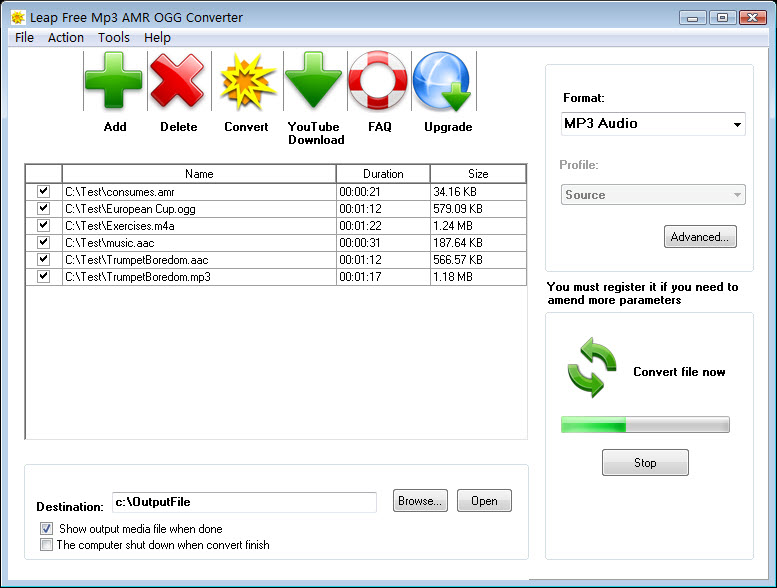Screen dimensions: 777x588
Task: Click the Destination path input field
Action: pos(244,502)
